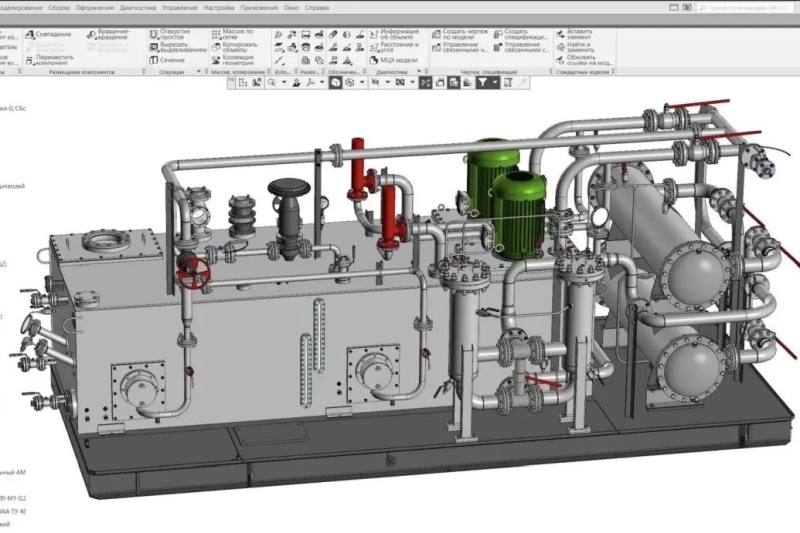Click the Копировать объекты icon

point(216,47)
